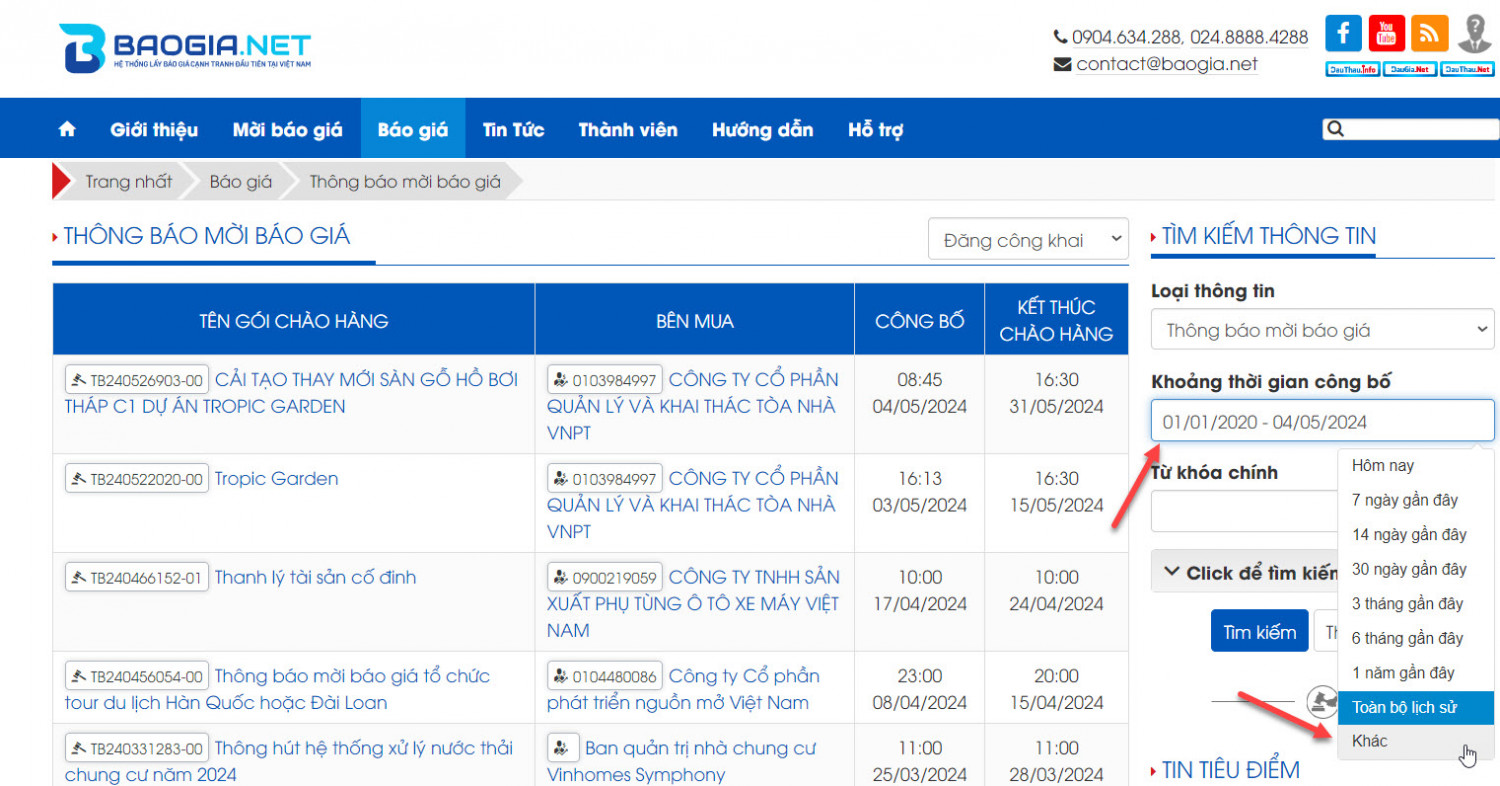Open Hỗ trợ menu item

(x=876, y=129)
